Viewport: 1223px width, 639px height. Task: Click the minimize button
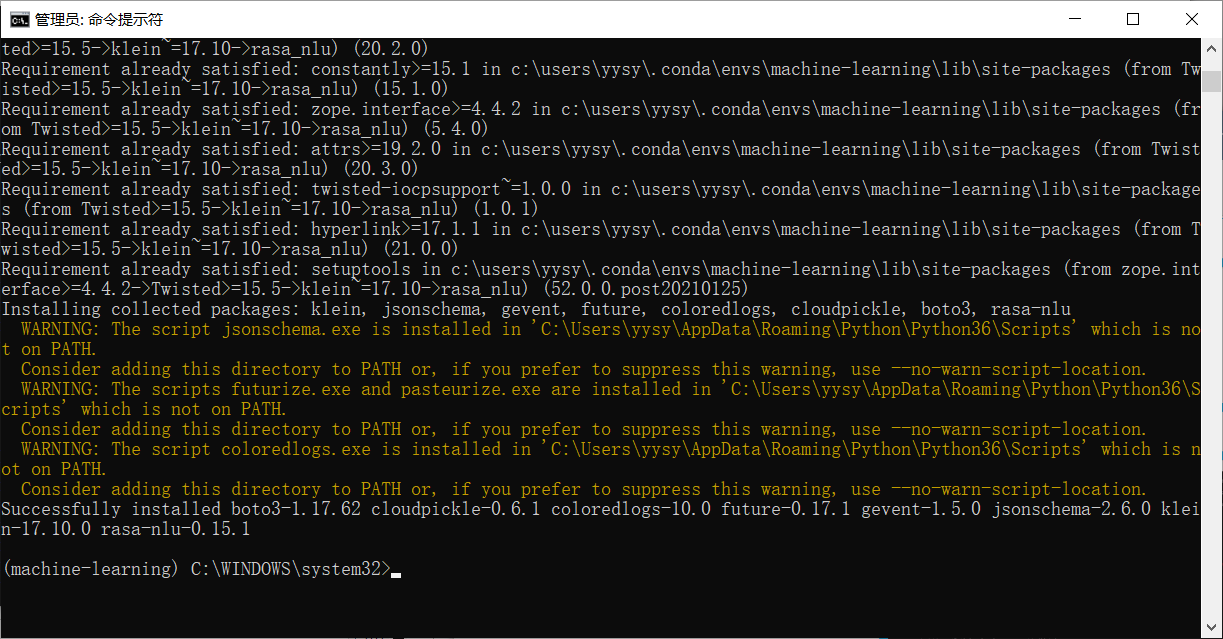coord(1076,19)
